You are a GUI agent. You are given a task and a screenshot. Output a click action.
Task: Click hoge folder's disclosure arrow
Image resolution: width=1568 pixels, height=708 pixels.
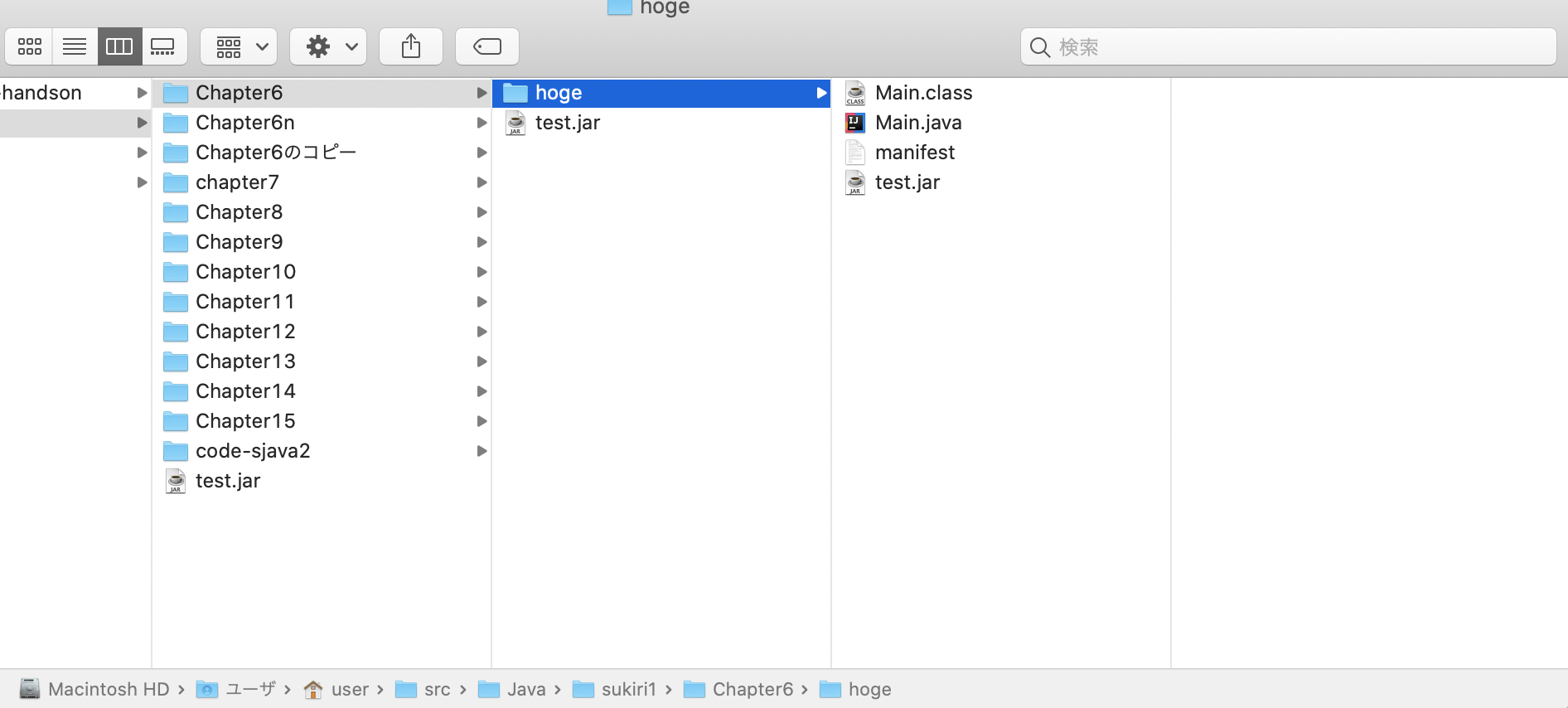click(821, 93)
